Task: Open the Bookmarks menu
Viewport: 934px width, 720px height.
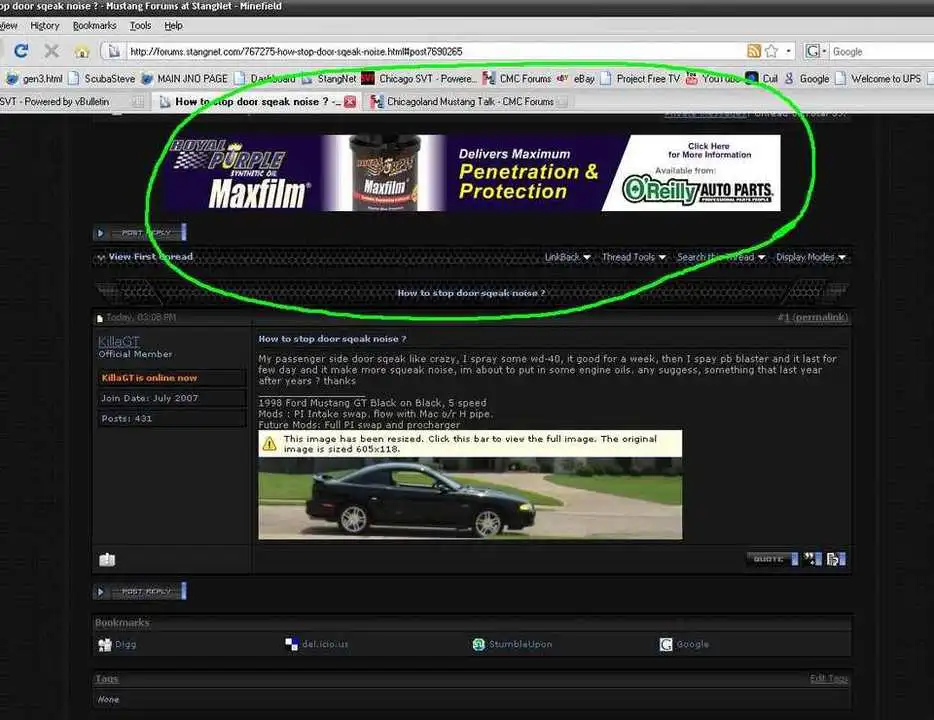Action: click(x=94, y=26)
